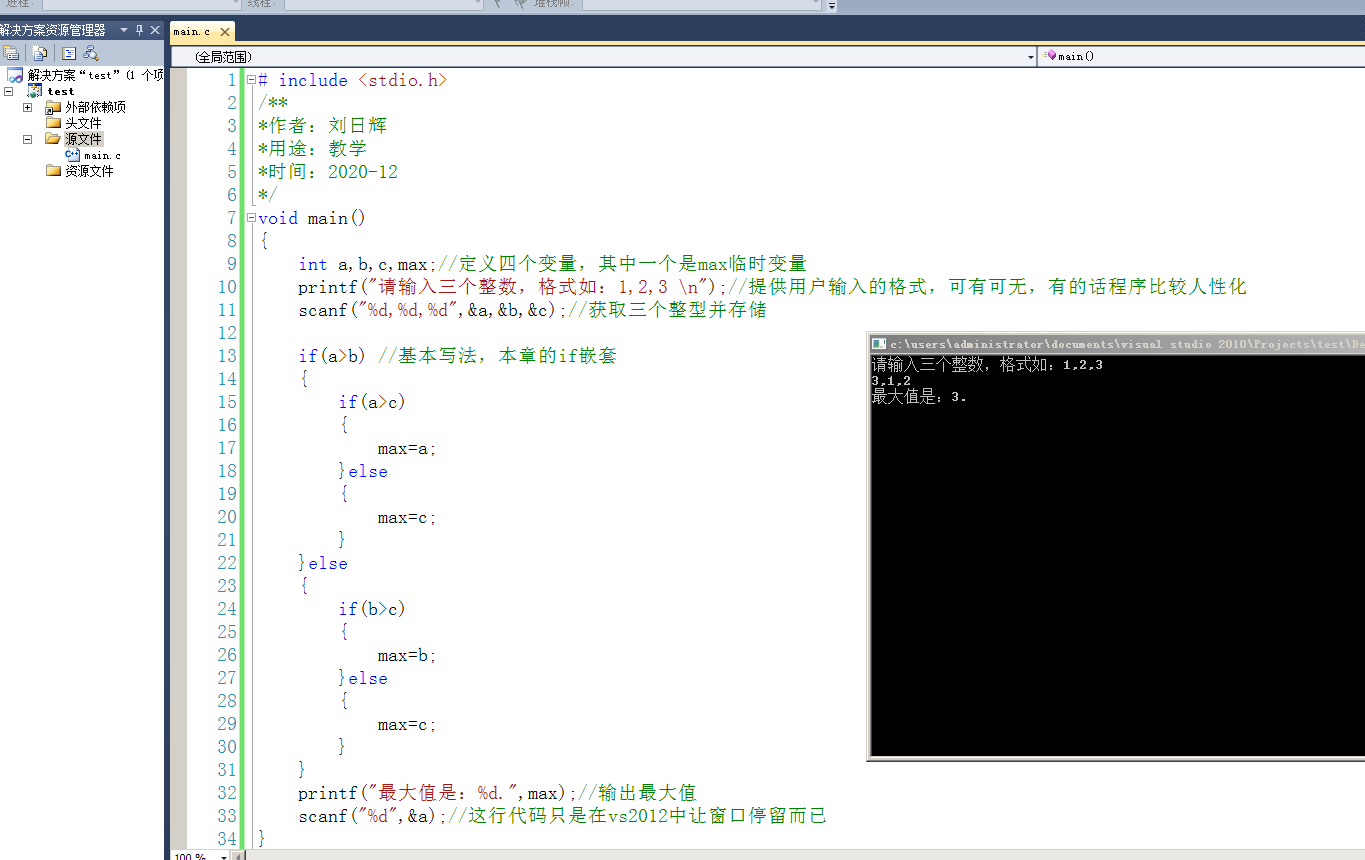Click 'max=a;' assignment in code
1365x860 pixels.
point(408,448)
